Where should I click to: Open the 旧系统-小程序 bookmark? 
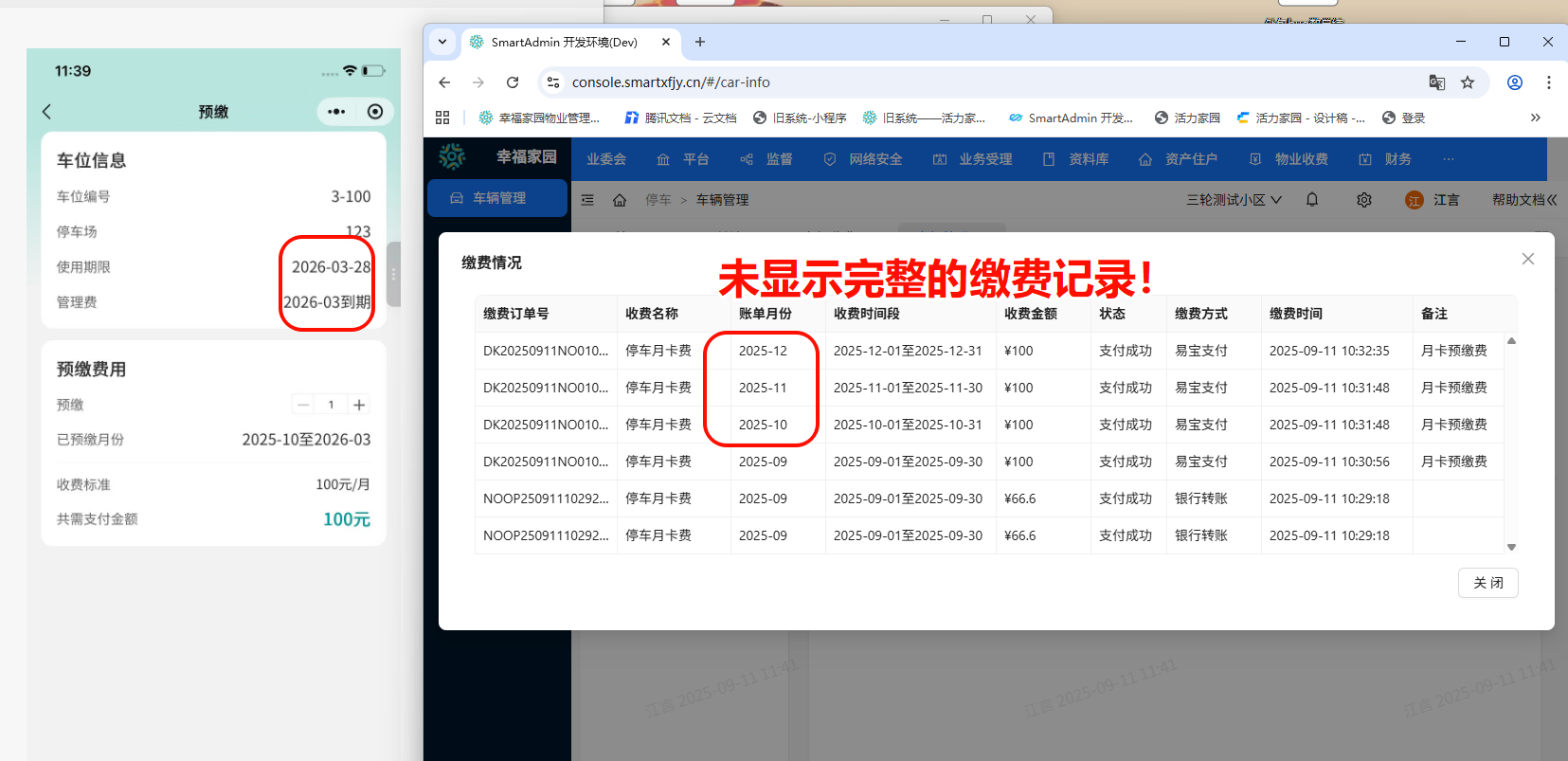point(800,118)
